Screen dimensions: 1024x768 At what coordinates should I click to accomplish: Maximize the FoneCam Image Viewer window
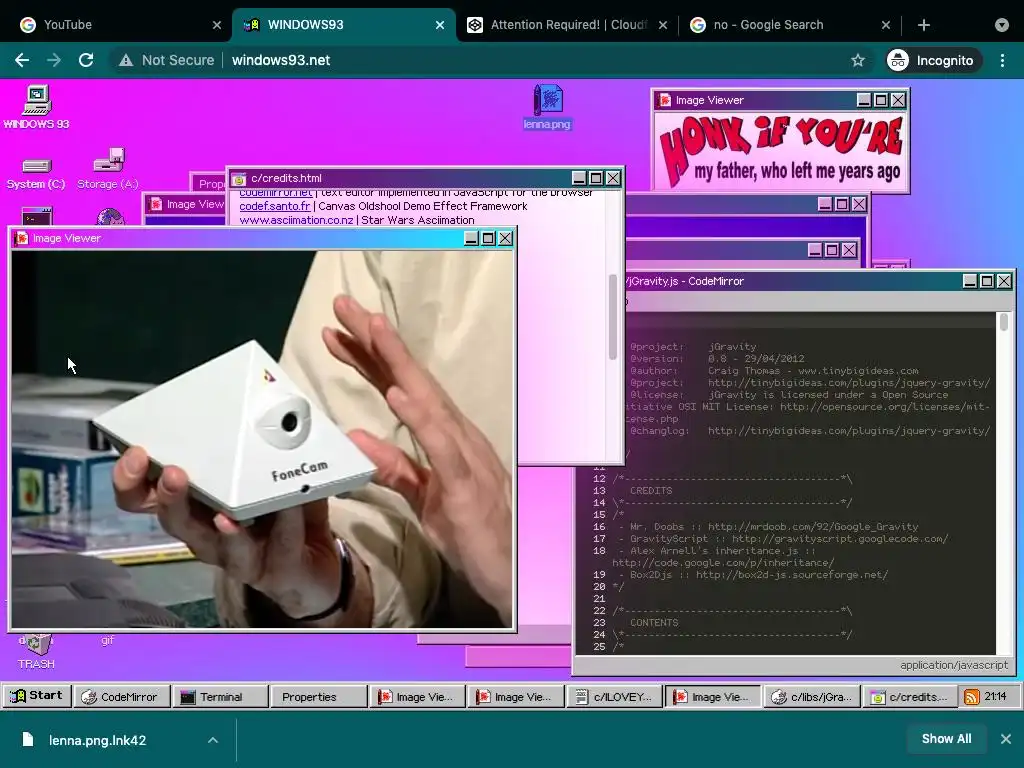[x=488, y=238]
